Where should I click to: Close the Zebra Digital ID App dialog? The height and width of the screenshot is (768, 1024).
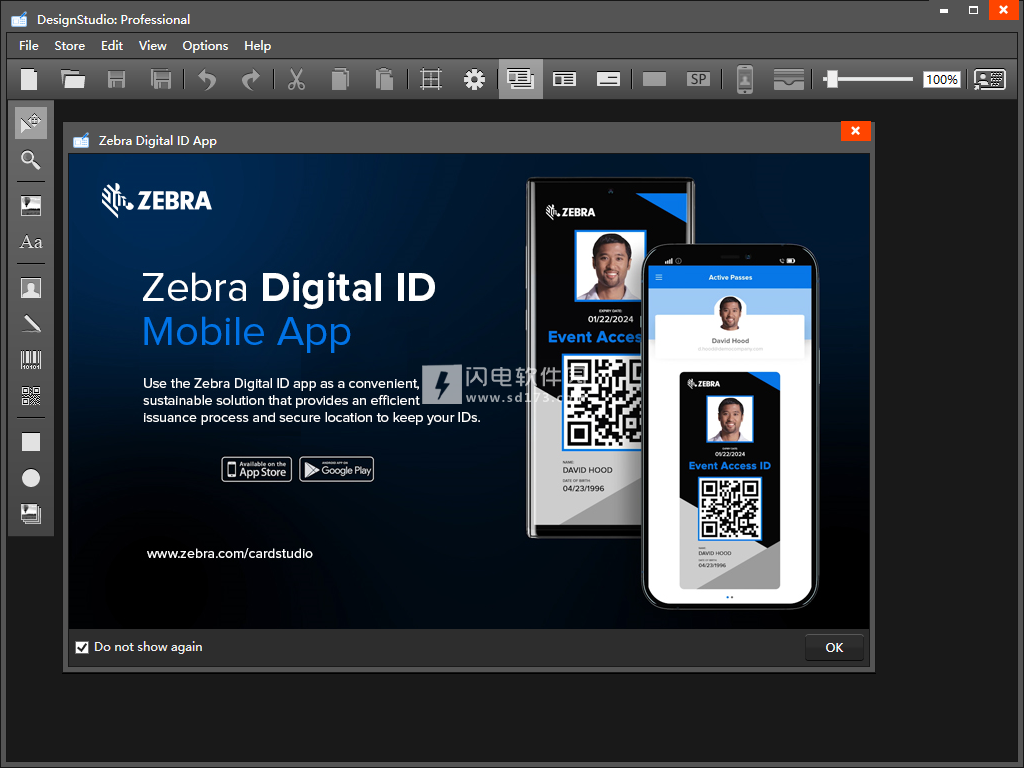coord(856,131)
